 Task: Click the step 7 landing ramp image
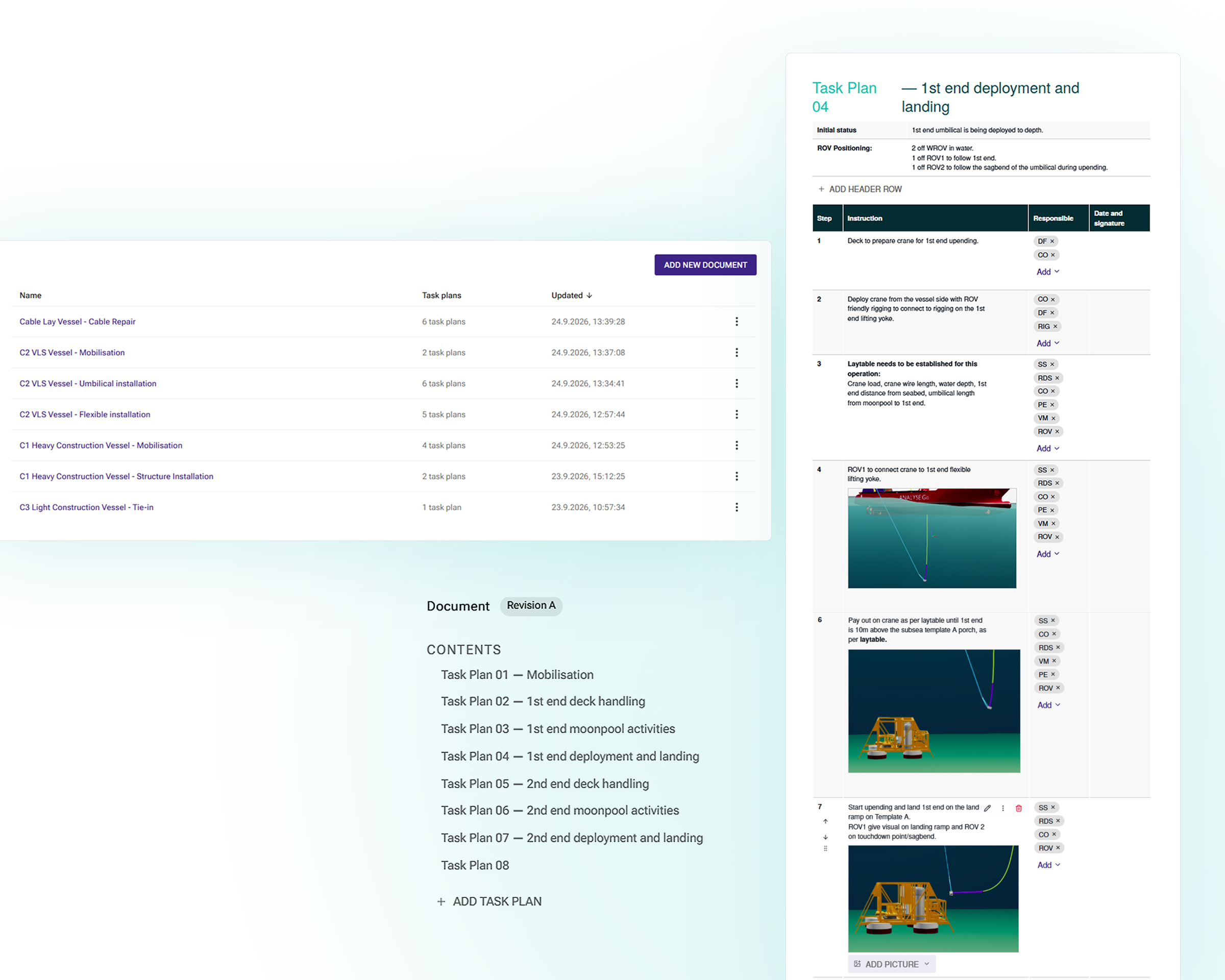pyautogui.click(x=933, y=899)
